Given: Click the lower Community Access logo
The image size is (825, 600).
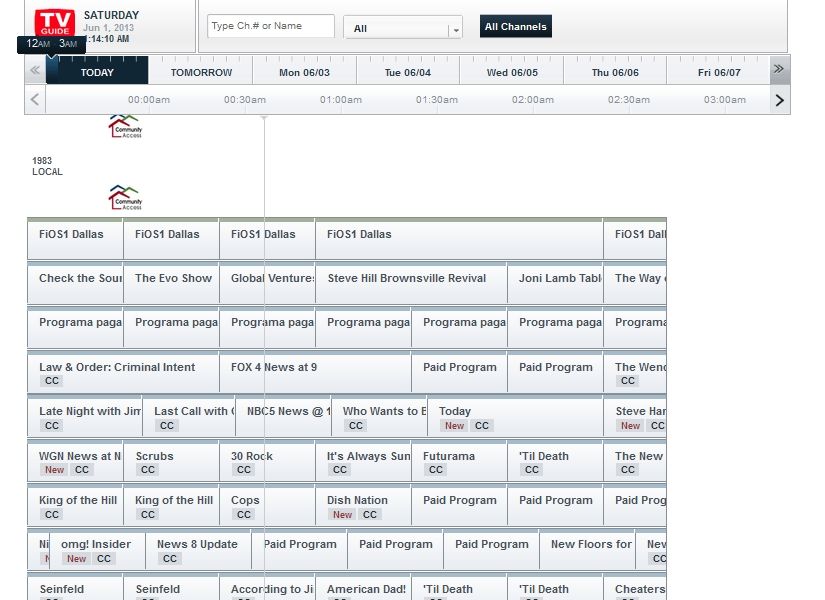Looking at the screenshot, I should [125, 197].
